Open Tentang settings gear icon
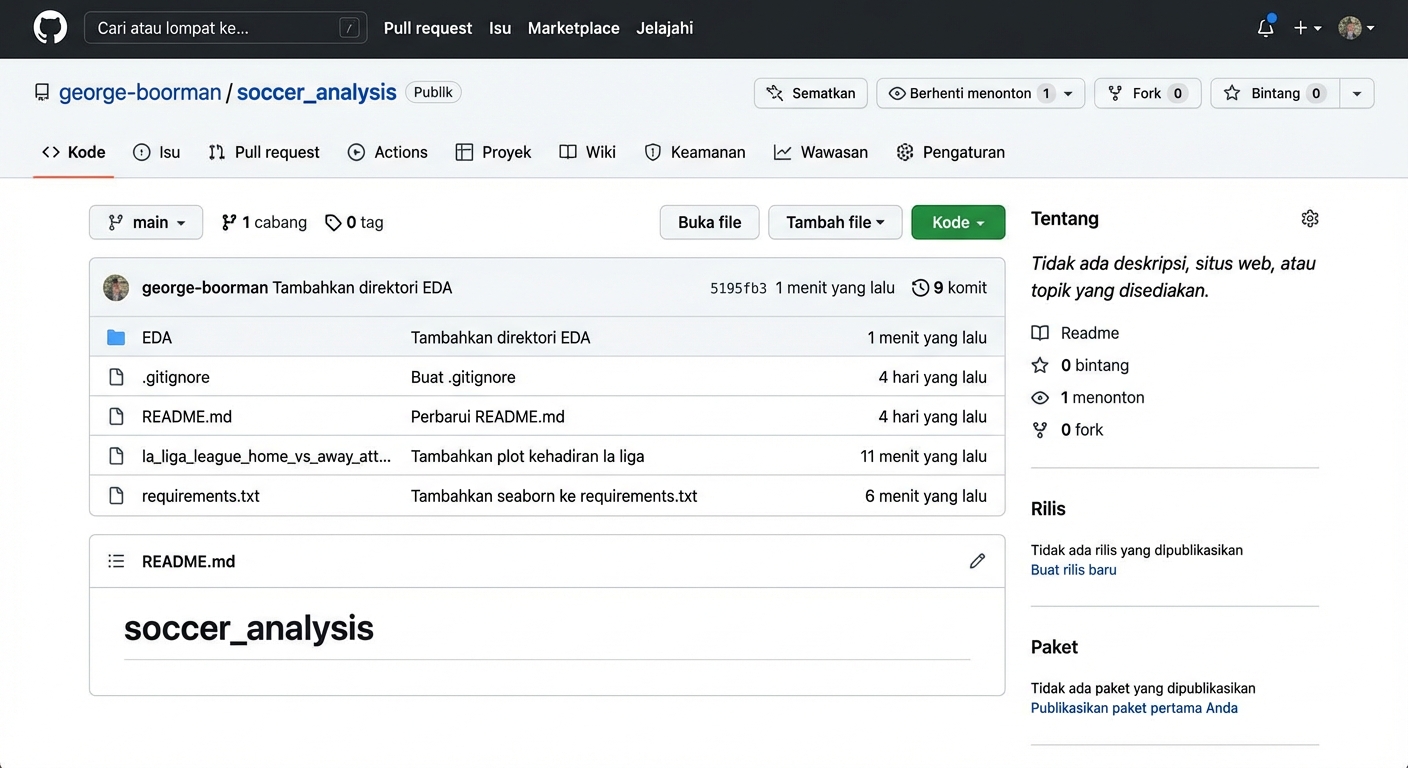 coord(1310,218)
